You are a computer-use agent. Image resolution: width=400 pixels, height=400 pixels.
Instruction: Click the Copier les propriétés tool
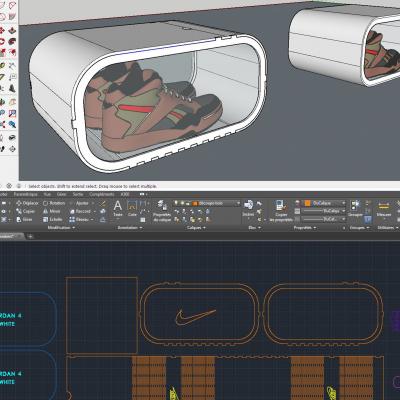281,211
